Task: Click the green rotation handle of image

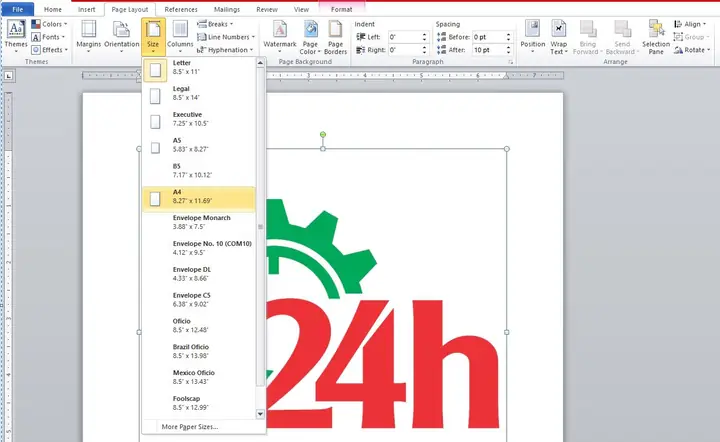Action: (x=323, y=134)
